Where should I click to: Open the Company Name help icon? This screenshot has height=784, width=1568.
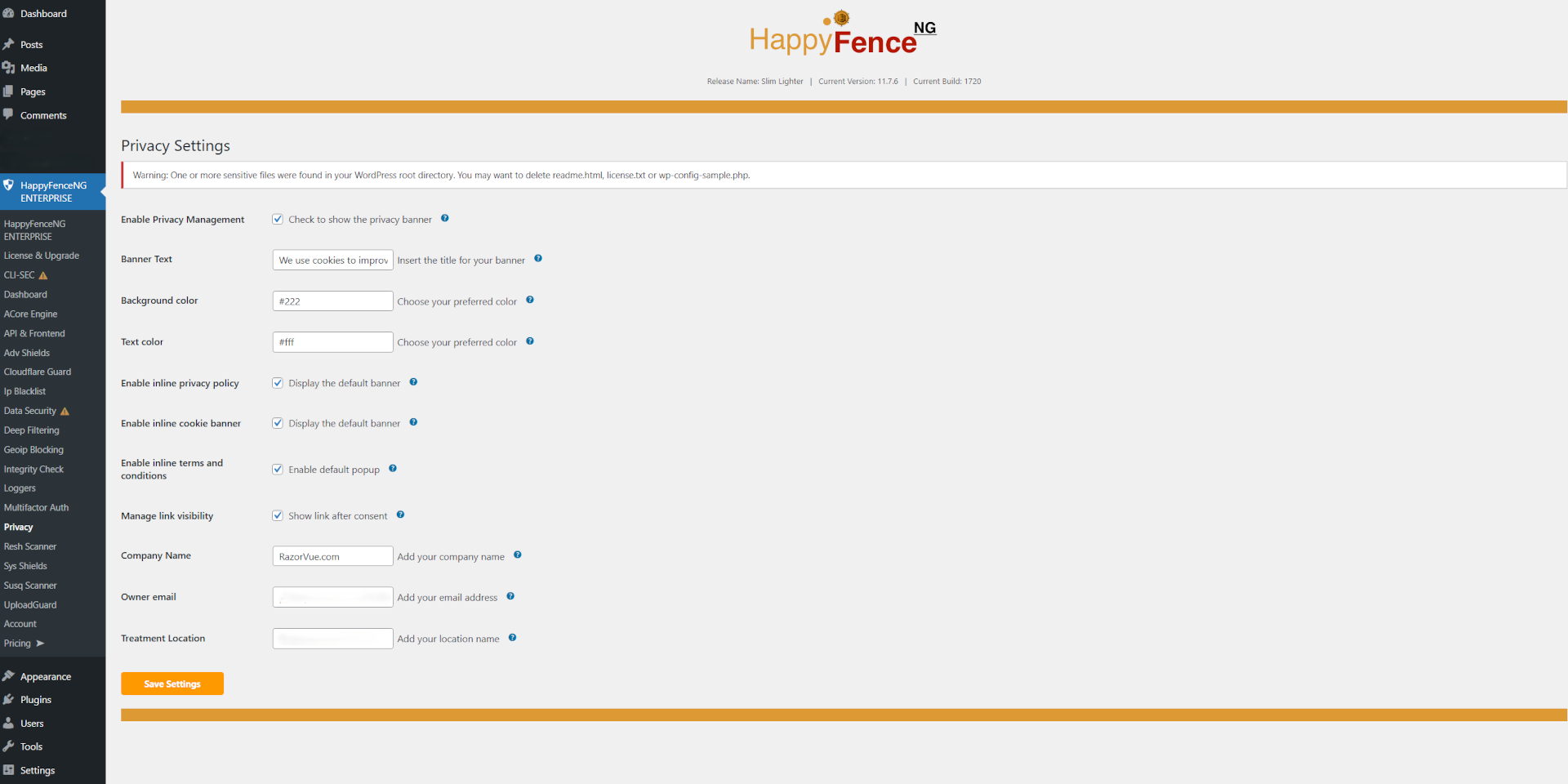(519, 555)
